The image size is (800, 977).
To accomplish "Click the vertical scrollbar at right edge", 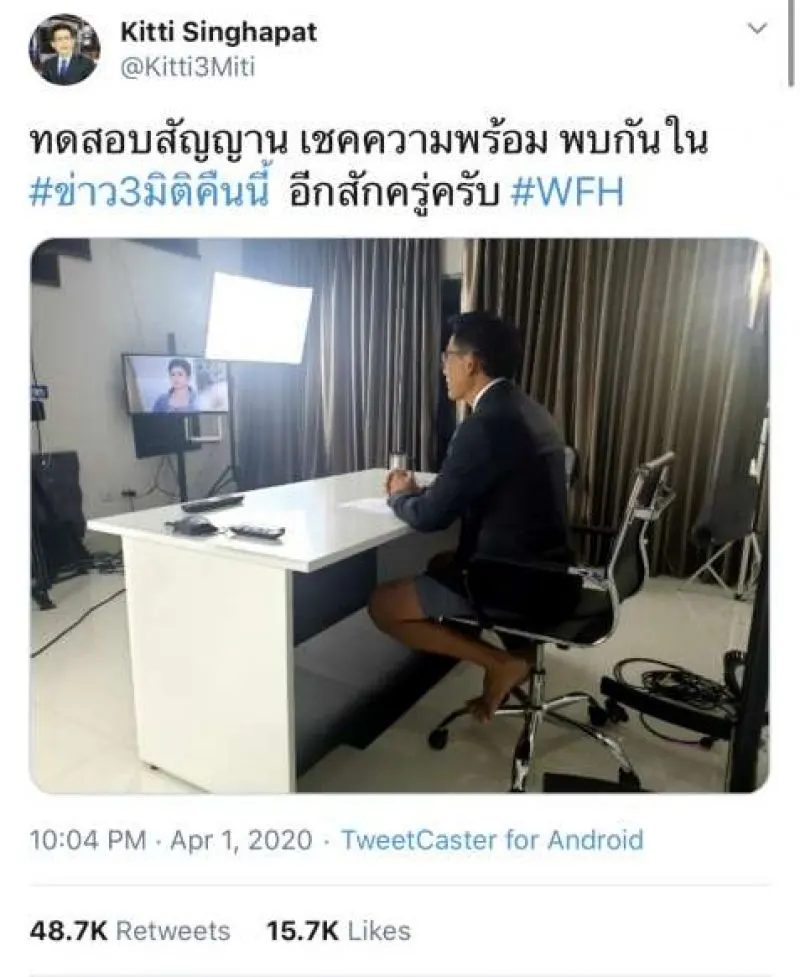I will (x=792, y=46).
